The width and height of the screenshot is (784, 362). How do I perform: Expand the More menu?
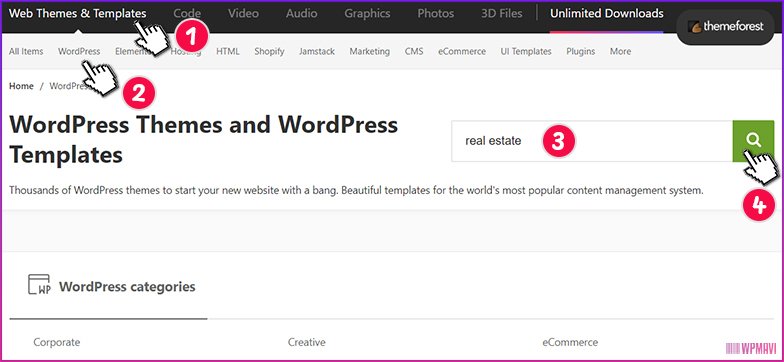click(620, 51)
